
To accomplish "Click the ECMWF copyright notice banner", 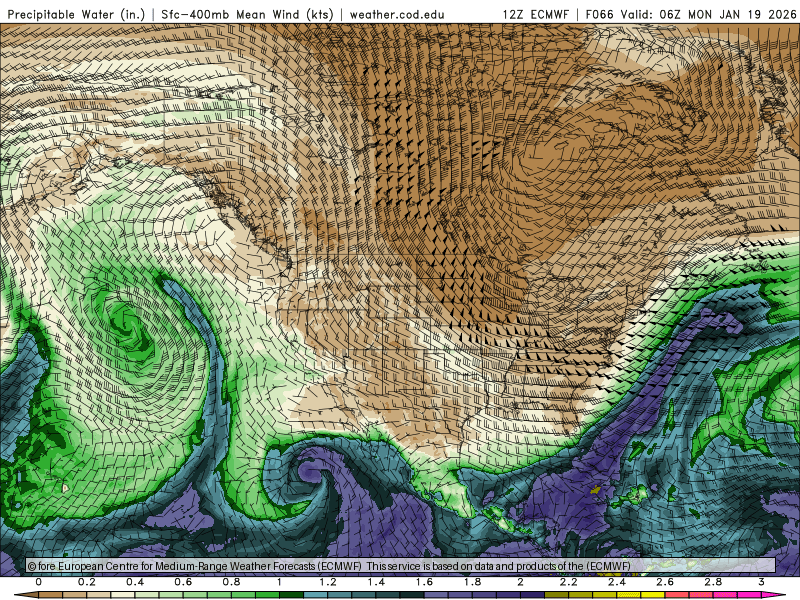I will point(401,566).
